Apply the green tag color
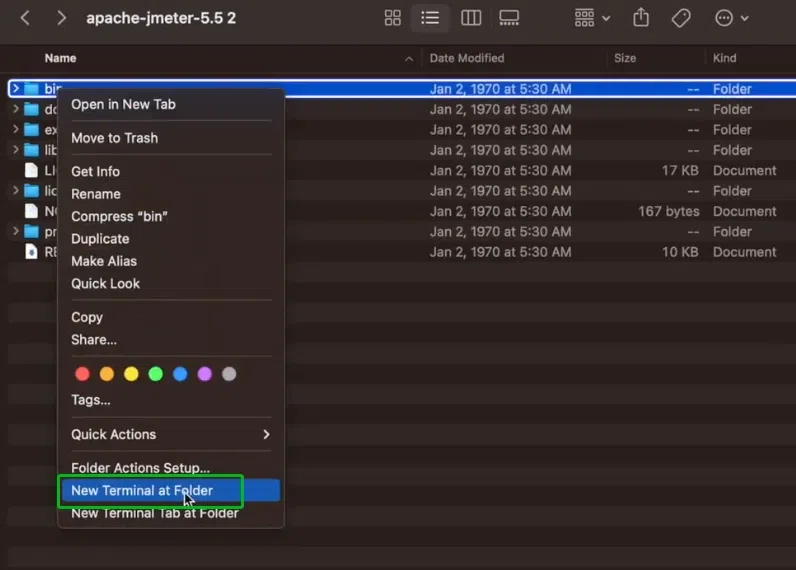796x570 pixels. pos(156,374)
